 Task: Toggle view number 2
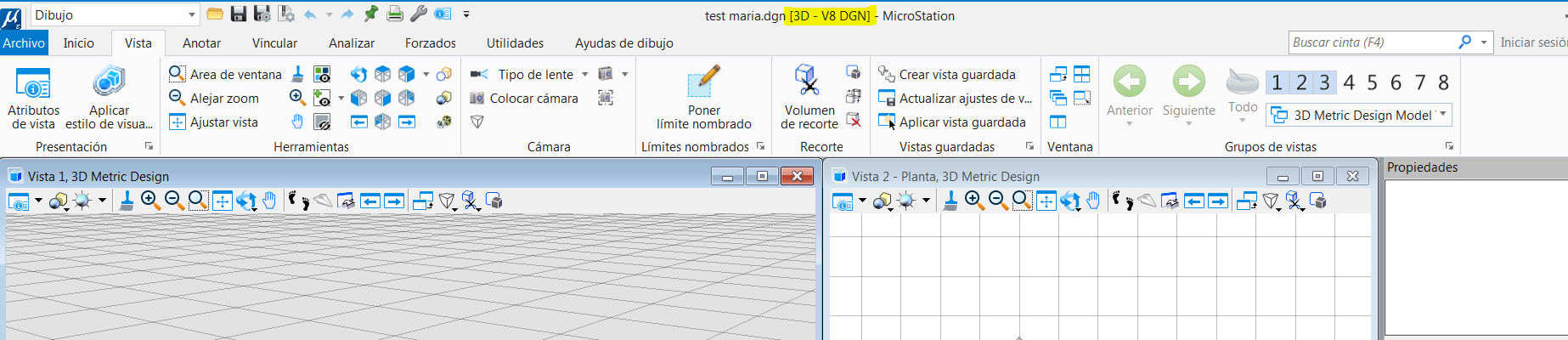point(1301,82)
